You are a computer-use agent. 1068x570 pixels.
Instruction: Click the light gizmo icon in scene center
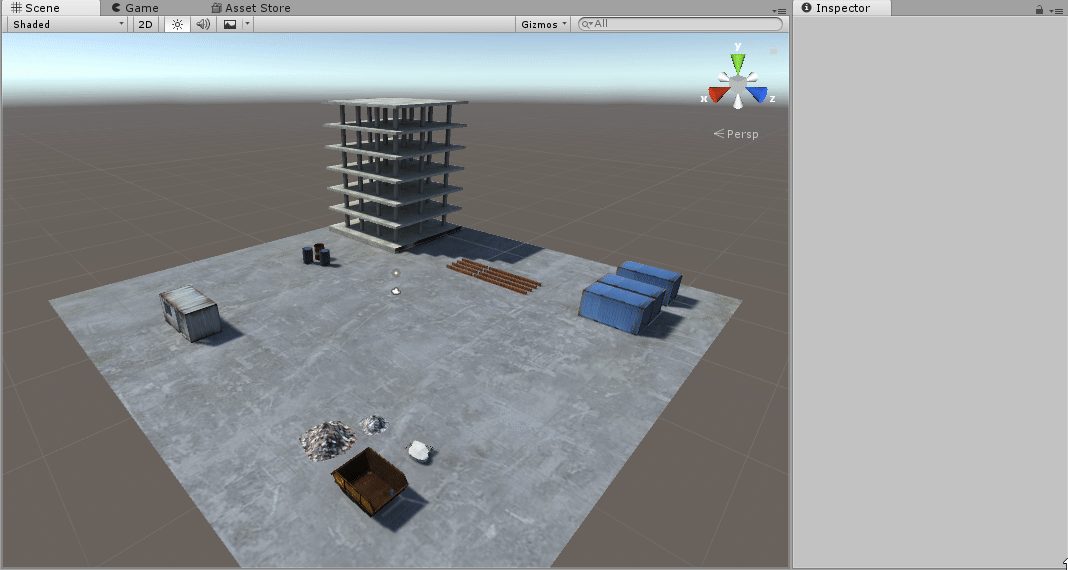tap(395, 273)
